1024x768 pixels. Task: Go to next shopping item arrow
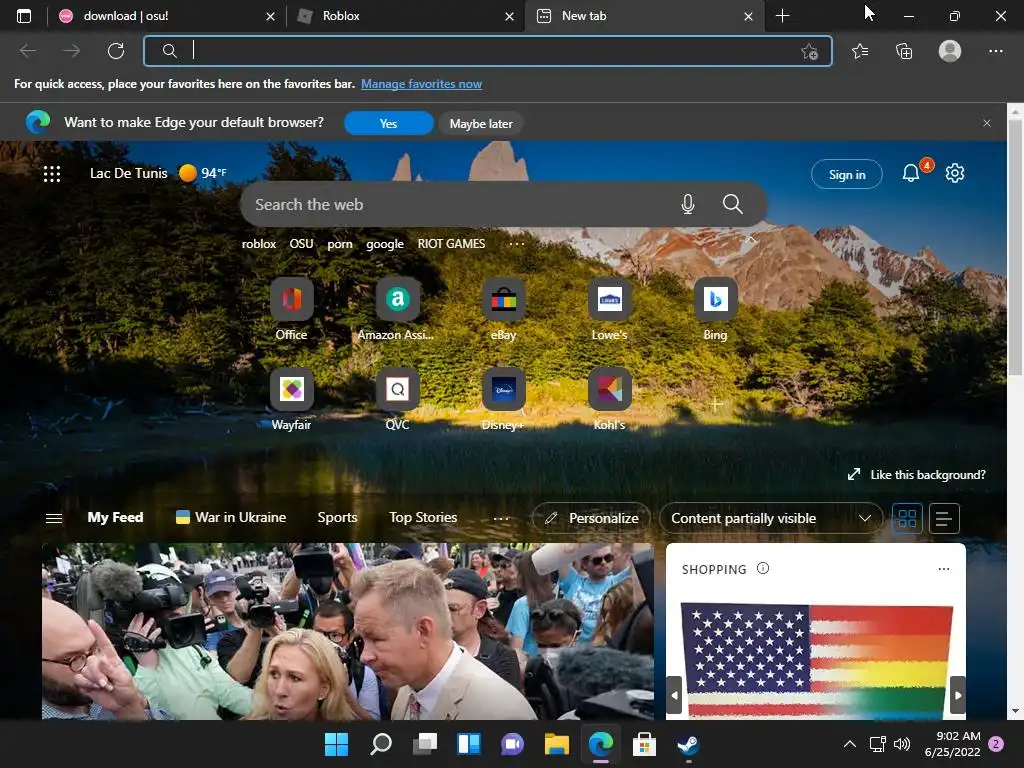(x=957, y=696)
